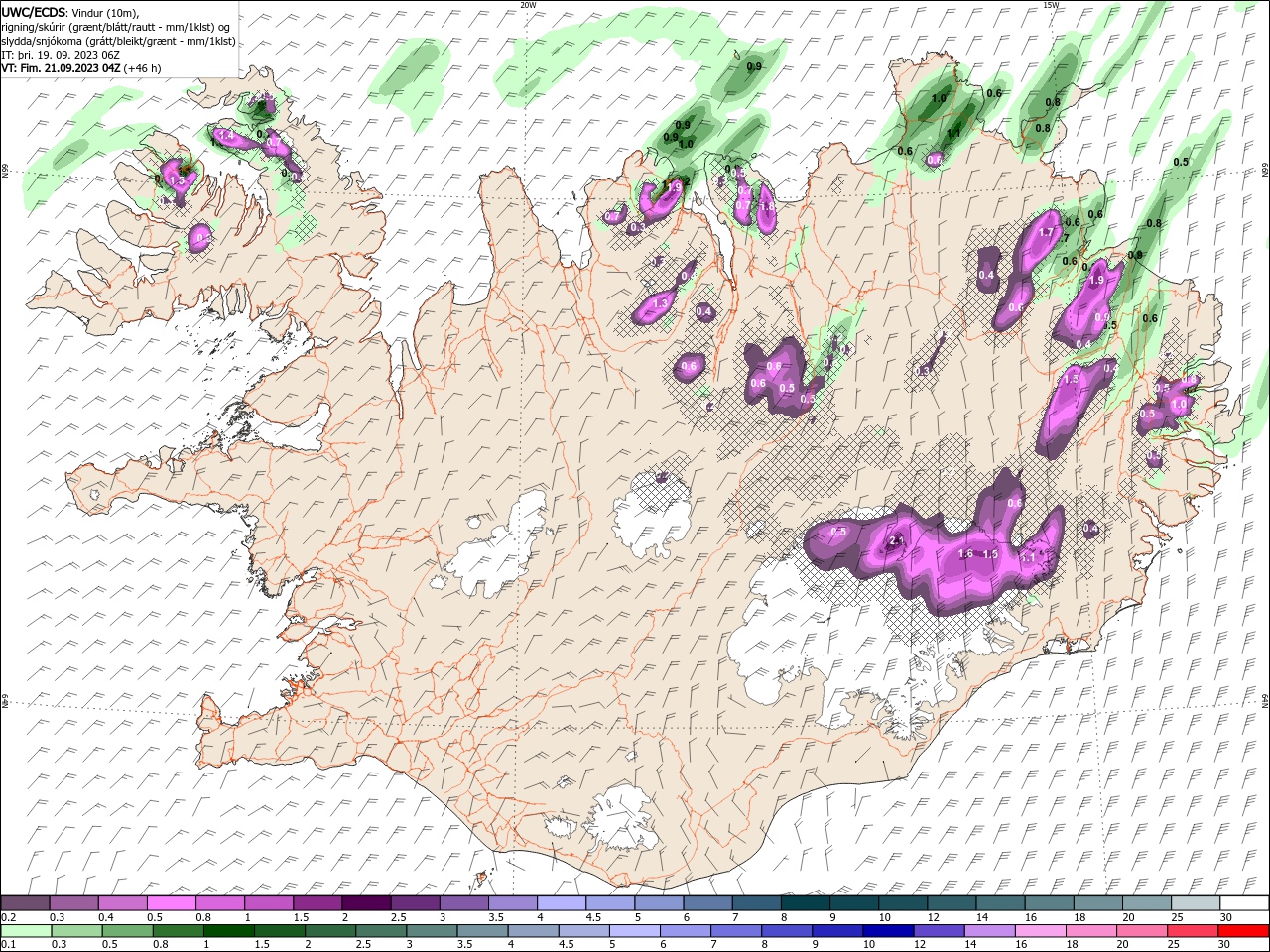Select the upper legend swatch between 0.5 and 0.8
1270x952 pixels.
pos(171,903)
